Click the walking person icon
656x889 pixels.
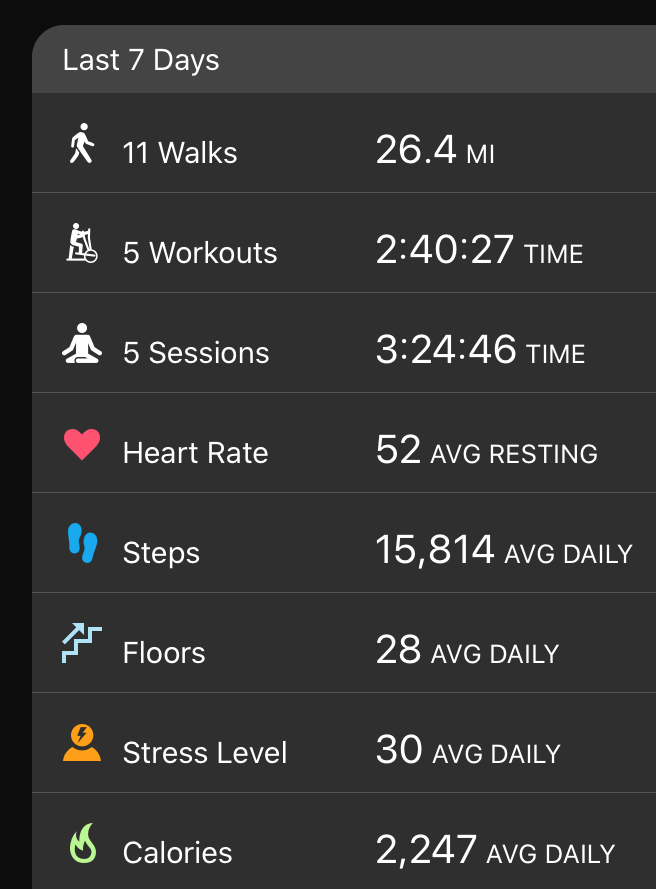[82, 143]
